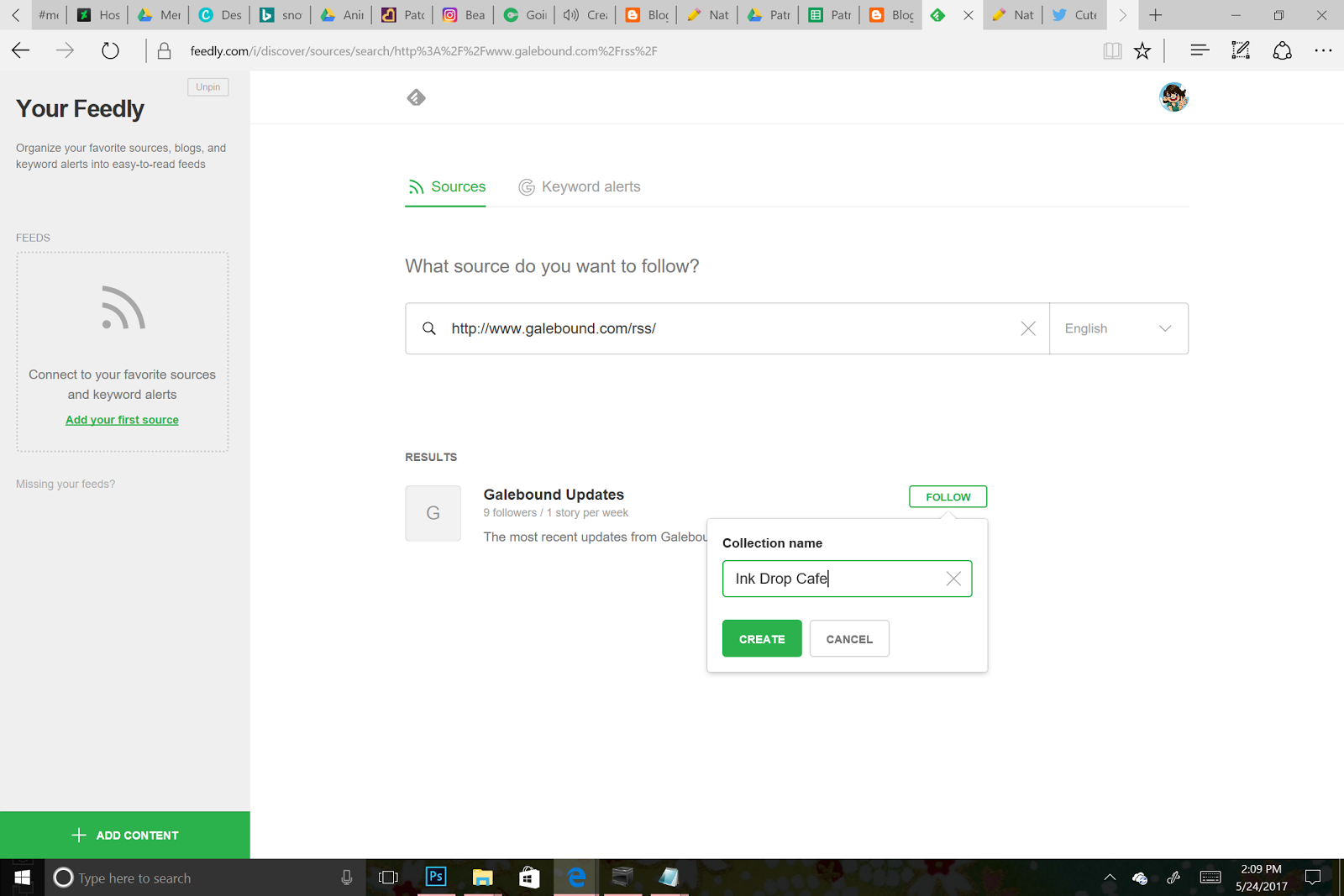Image resolution: width=1344 pixels, height=896 pixels.
Task: Open the browser share icon
Action: pos(1282,51)
